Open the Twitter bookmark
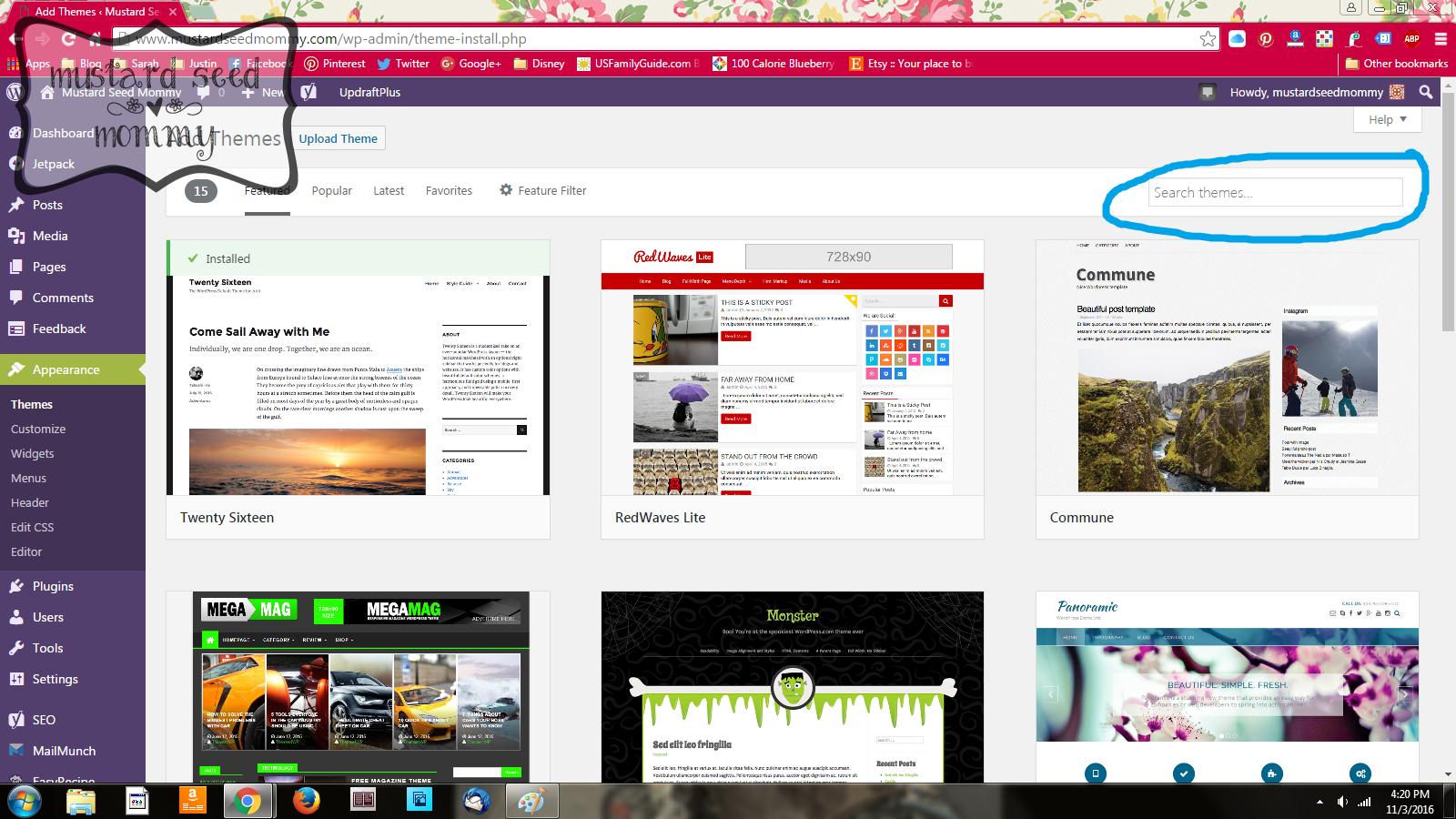Screen dimensions: 1456x819 tap(402, 64)
